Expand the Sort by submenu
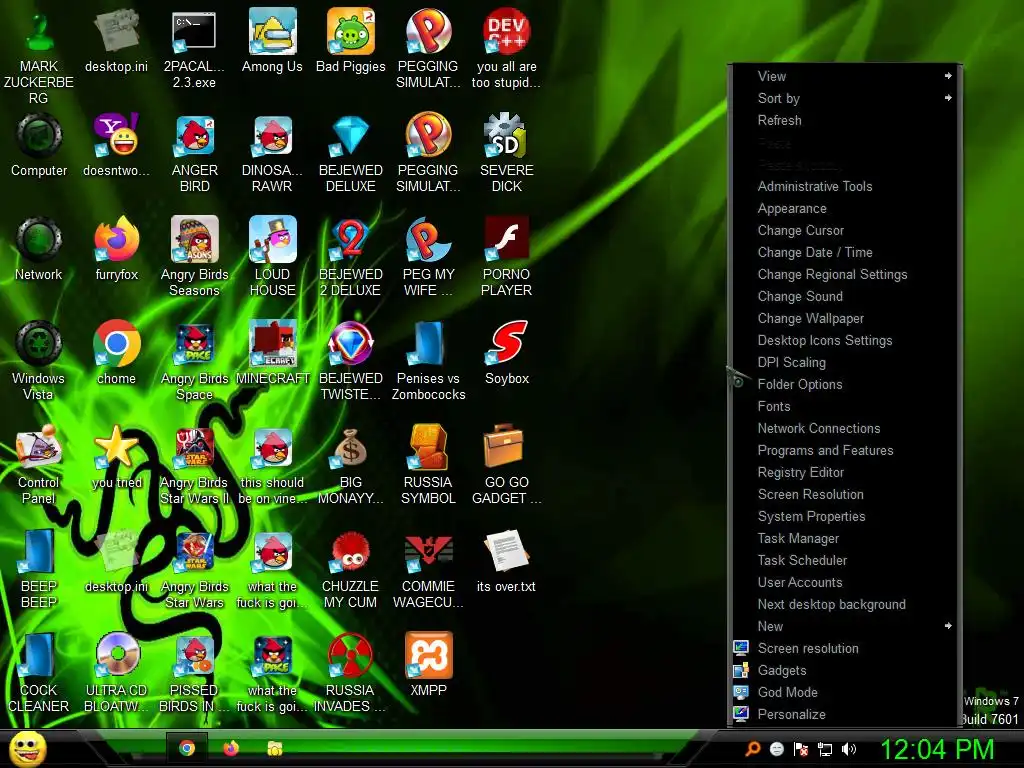 pos(844,98)
